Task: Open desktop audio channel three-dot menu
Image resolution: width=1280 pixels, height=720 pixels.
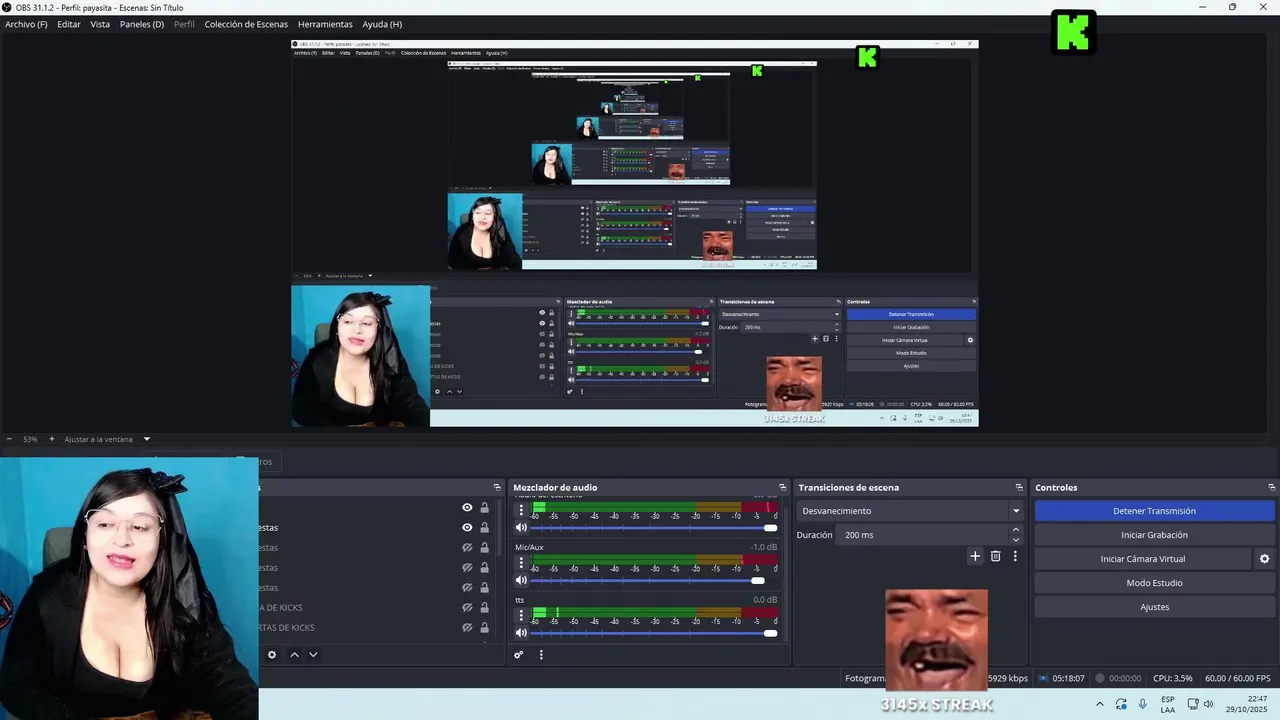Action: [521, 510]
